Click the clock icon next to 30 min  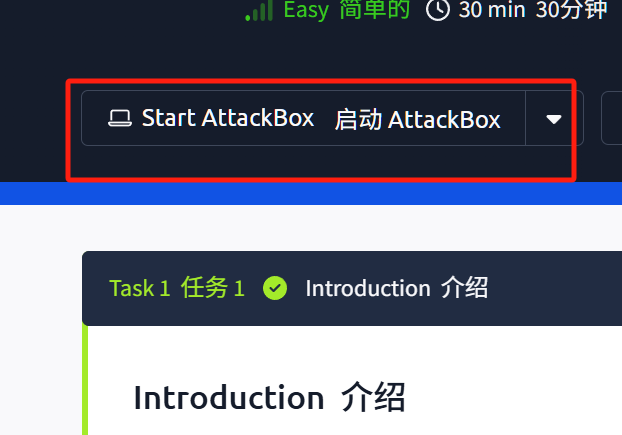click(x=438, y=10)
